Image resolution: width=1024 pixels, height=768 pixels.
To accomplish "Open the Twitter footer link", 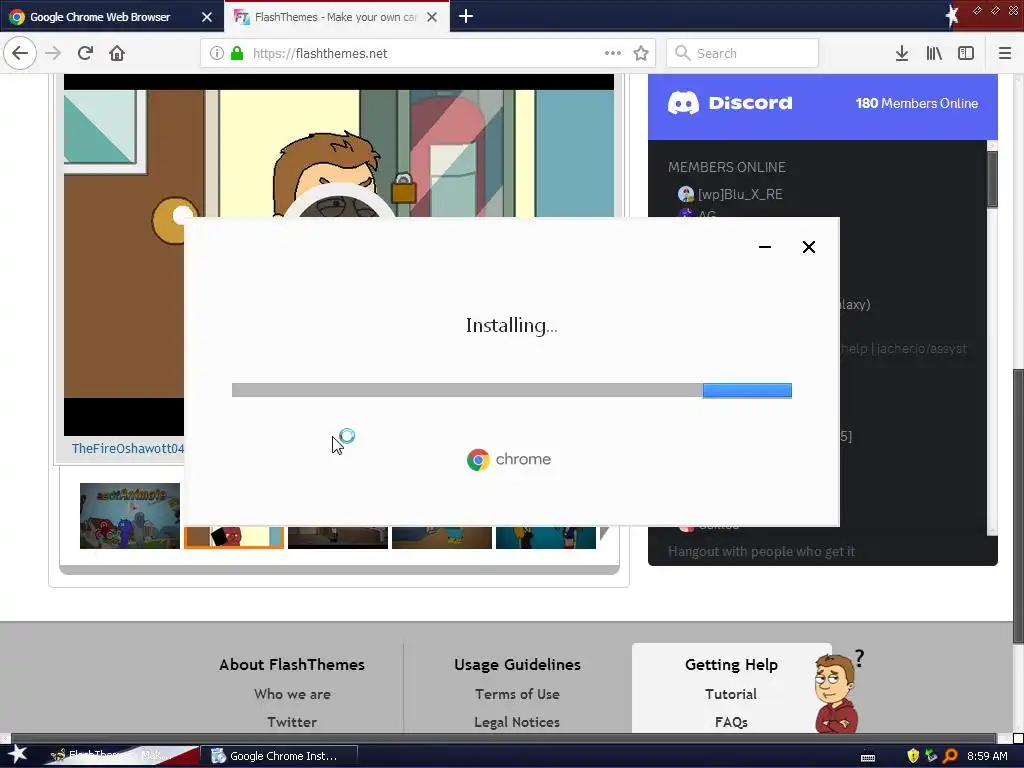I will tap(292, 722).
